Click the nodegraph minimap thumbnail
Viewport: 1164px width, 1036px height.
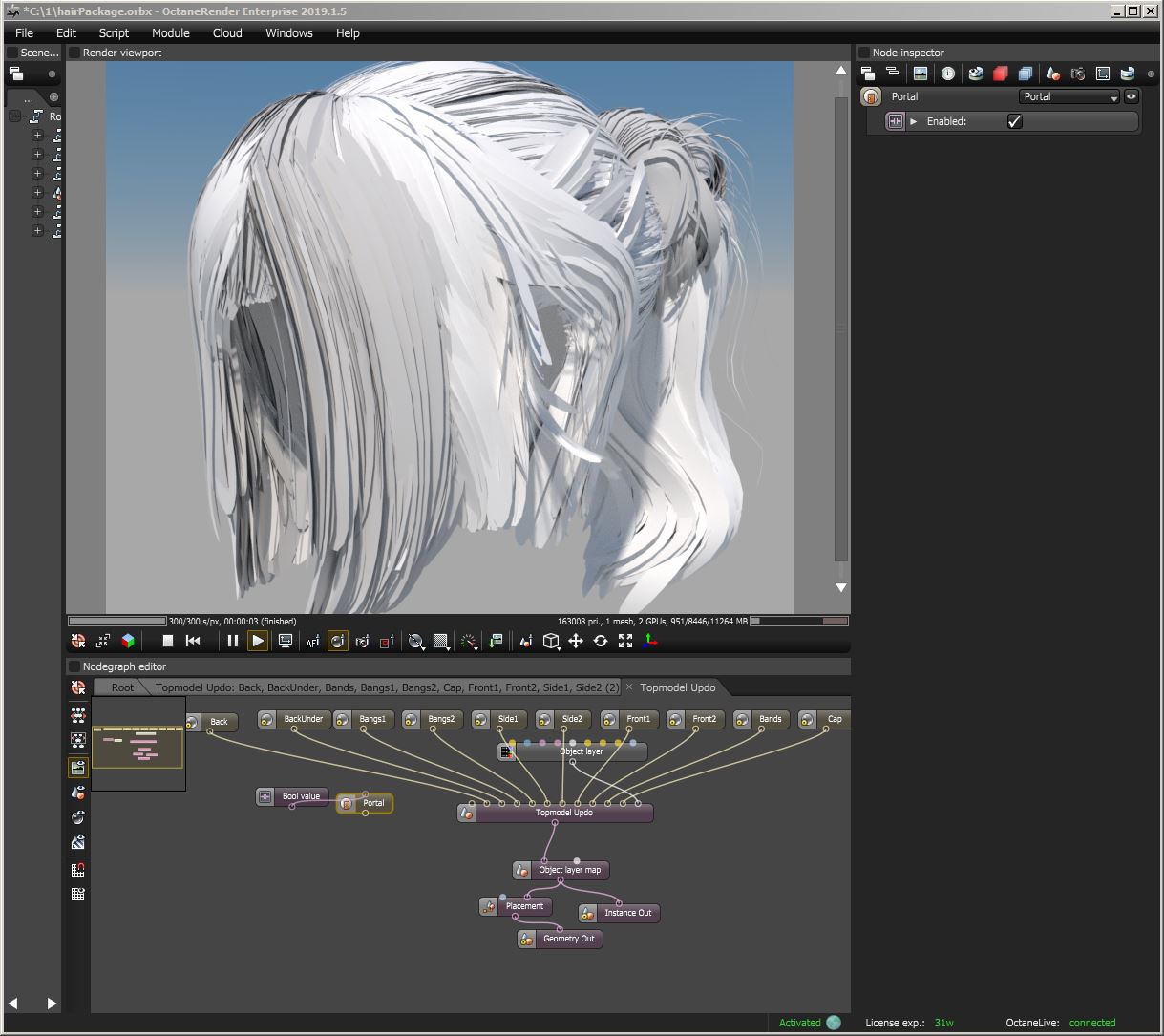pyautogui.click(x=138, y=744)
